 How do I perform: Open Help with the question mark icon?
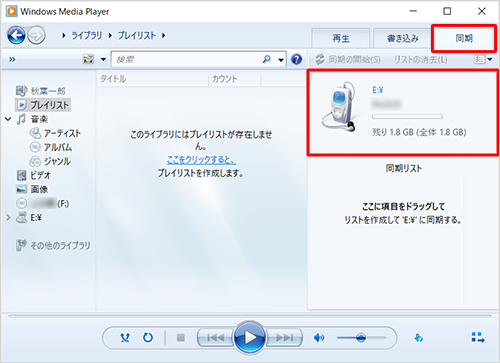coord(296,59)
